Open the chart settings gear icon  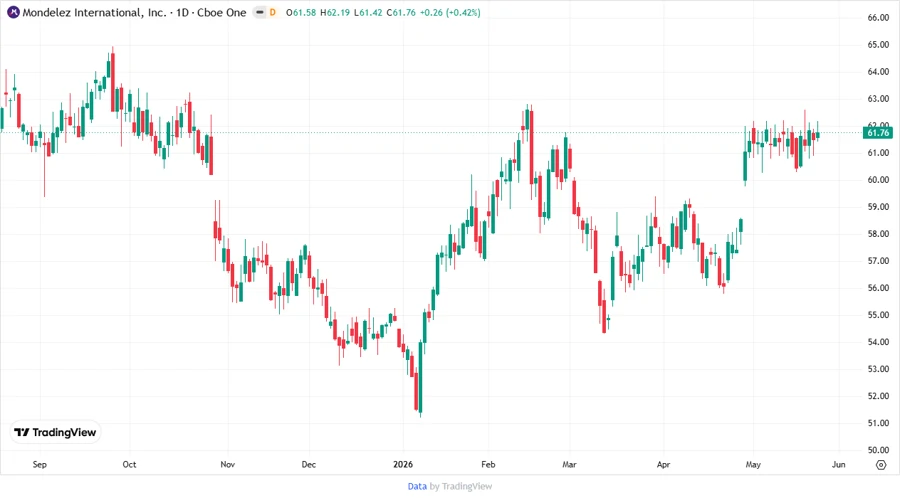[x=881, y=465]
